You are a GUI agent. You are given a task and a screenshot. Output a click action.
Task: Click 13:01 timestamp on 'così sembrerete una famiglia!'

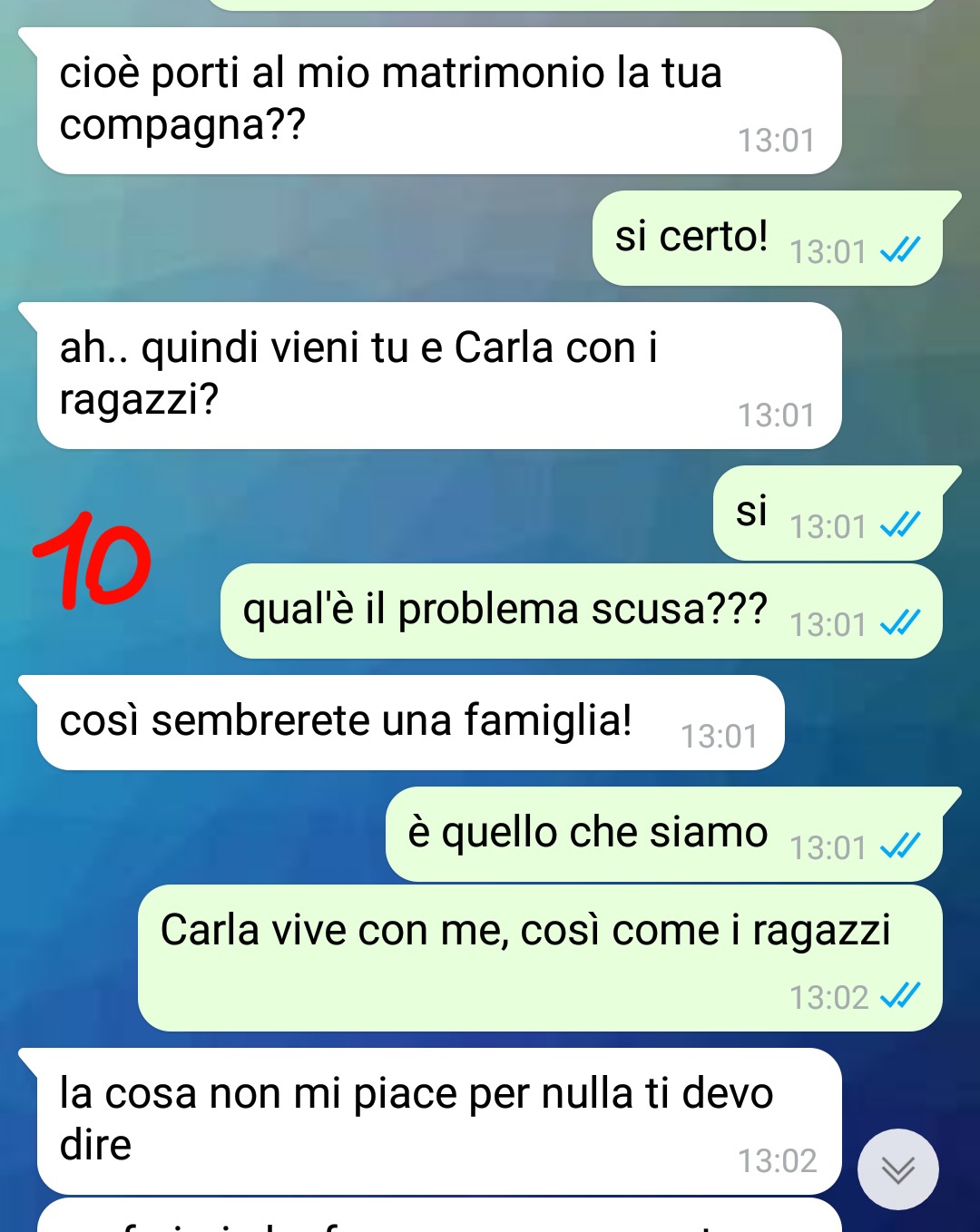click(720, 736)
